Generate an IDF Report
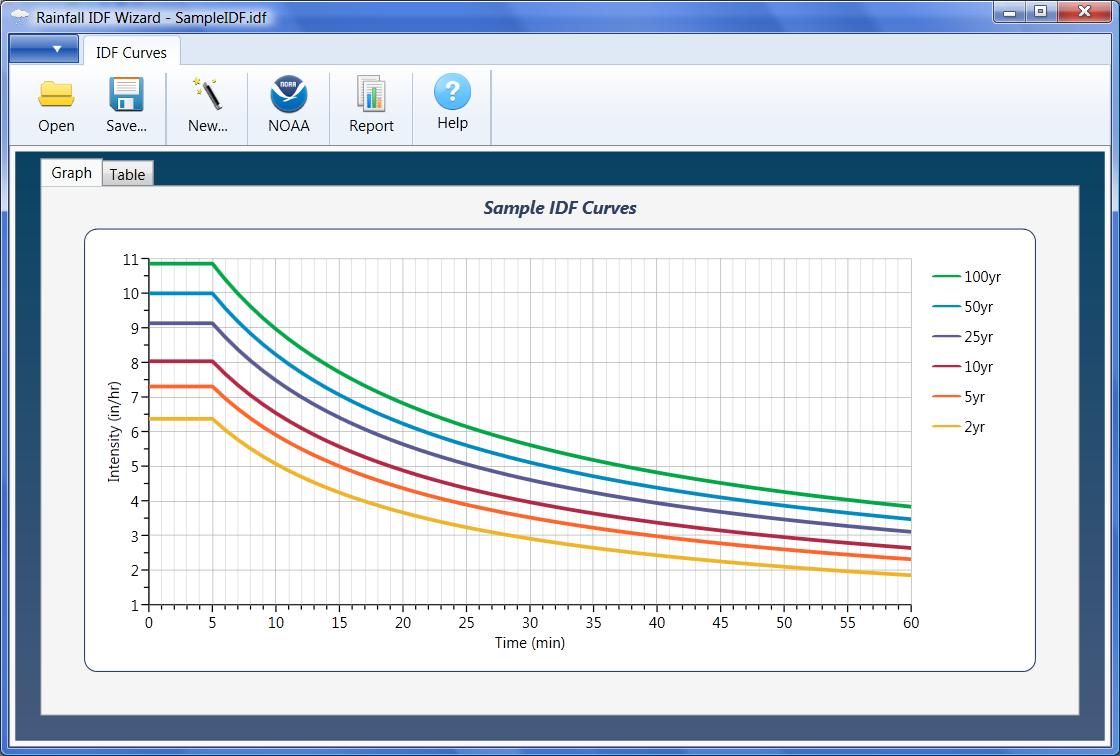1120x756 pixels. (x=371, y=105)
